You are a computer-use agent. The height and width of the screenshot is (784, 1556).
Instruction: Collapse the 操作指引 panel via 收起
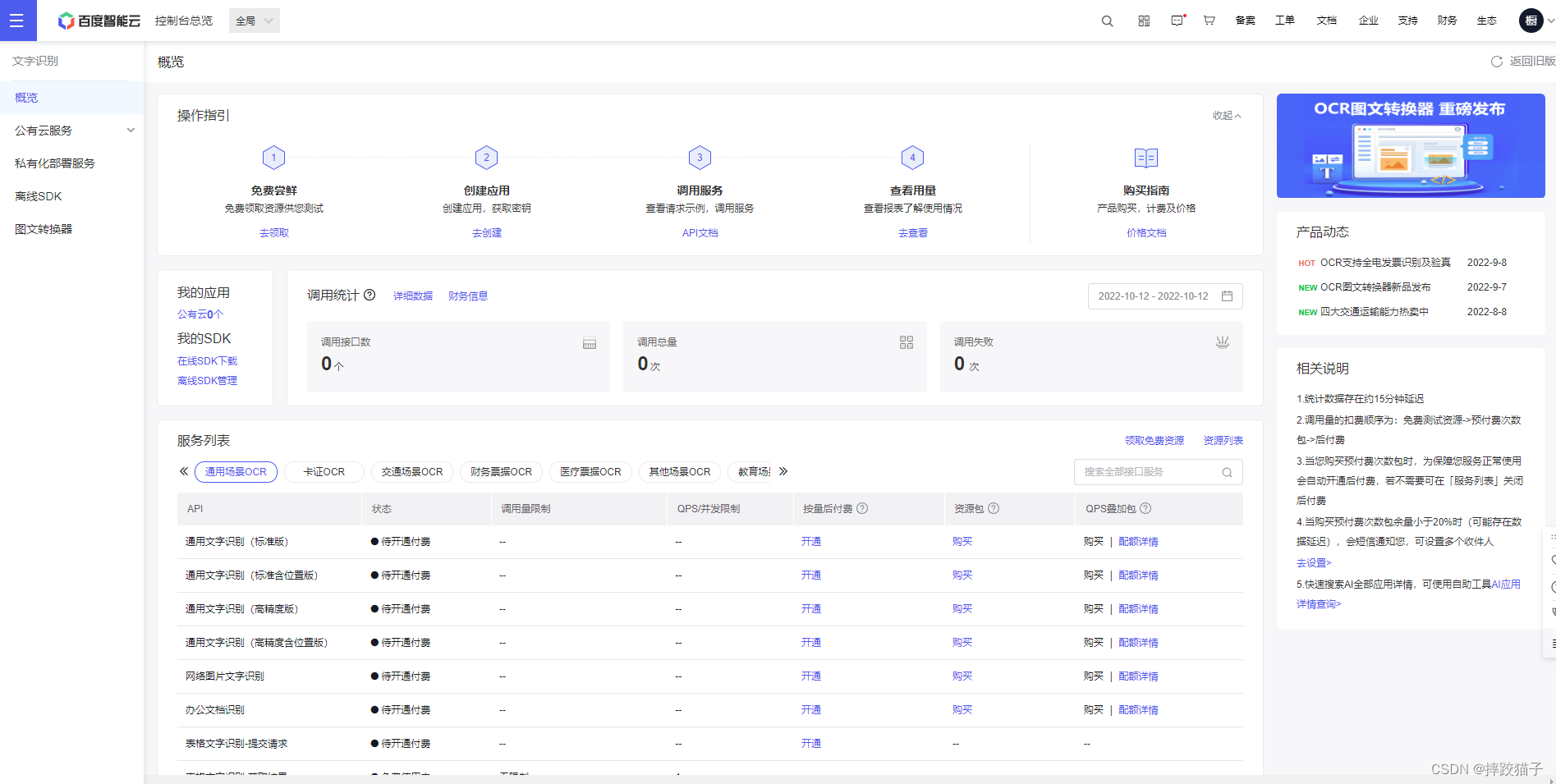point(1227,116)
